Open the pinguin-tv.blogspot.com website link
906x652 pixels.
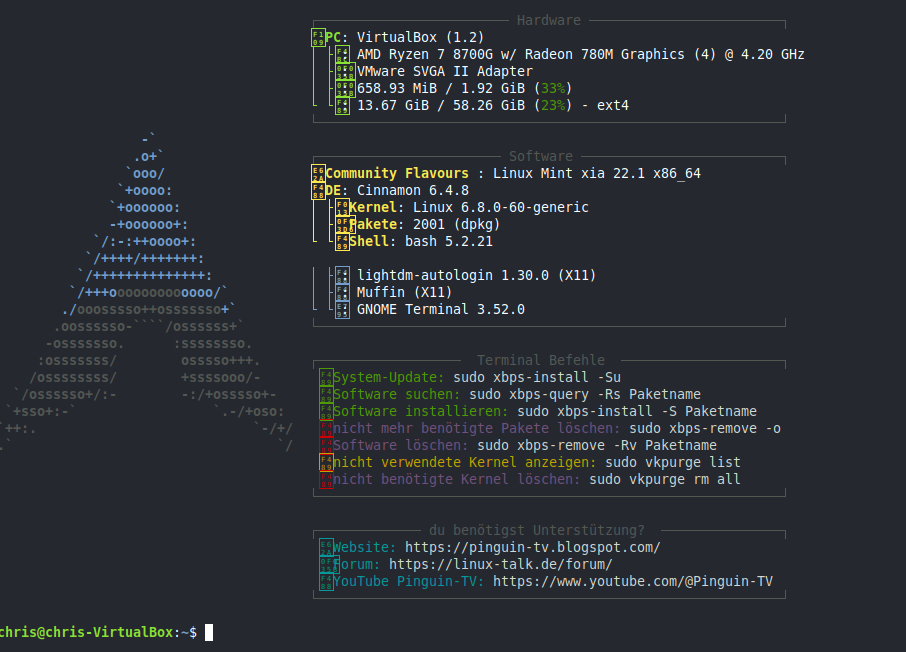(x=532, y=547)
